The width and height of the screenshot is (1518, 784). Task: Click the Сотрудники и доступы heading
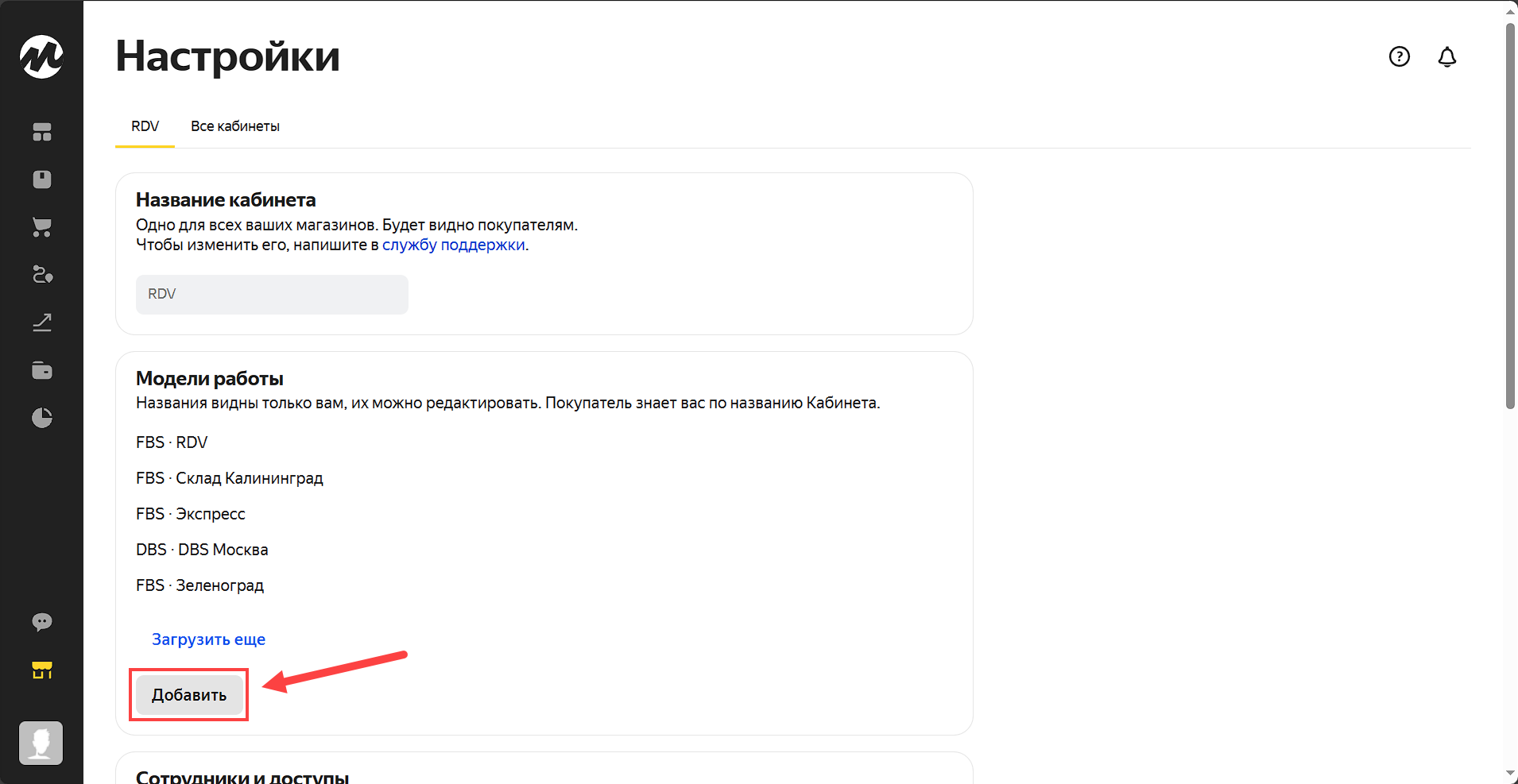click(242, 777)
